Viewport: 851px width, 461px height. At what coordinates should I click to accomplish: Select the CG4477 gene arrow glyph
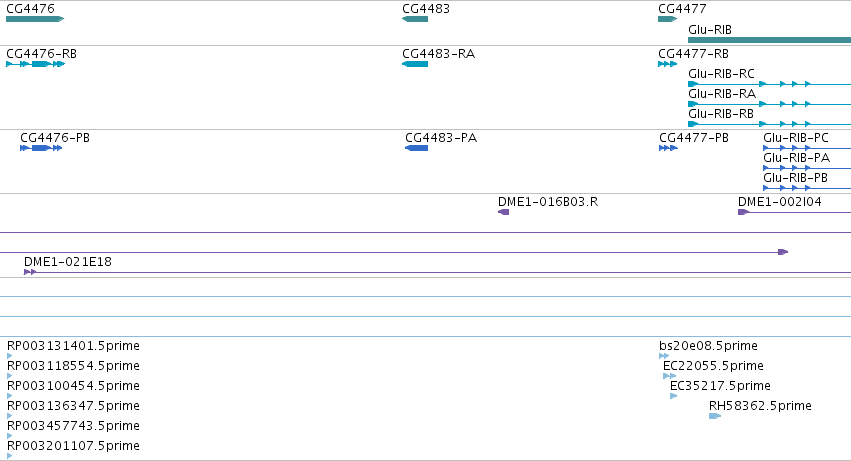(x=668, y=19)
